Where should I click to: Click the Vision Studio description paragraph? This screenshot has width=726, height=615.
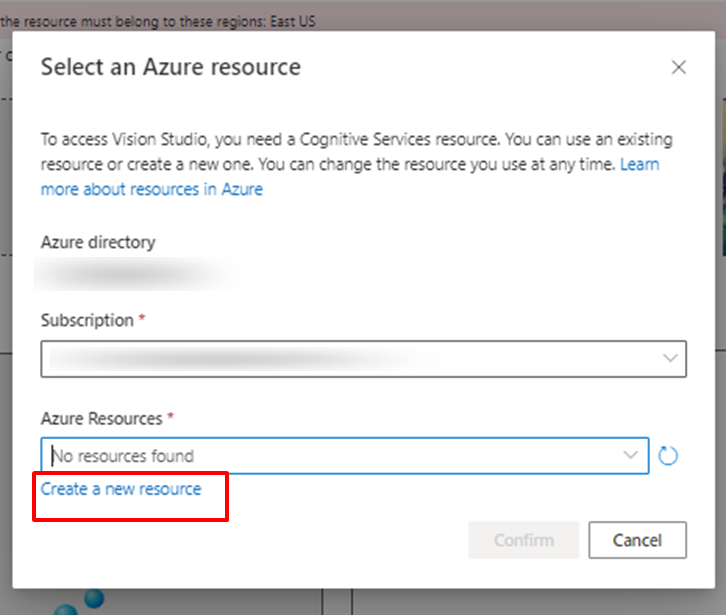click(357, 164)
